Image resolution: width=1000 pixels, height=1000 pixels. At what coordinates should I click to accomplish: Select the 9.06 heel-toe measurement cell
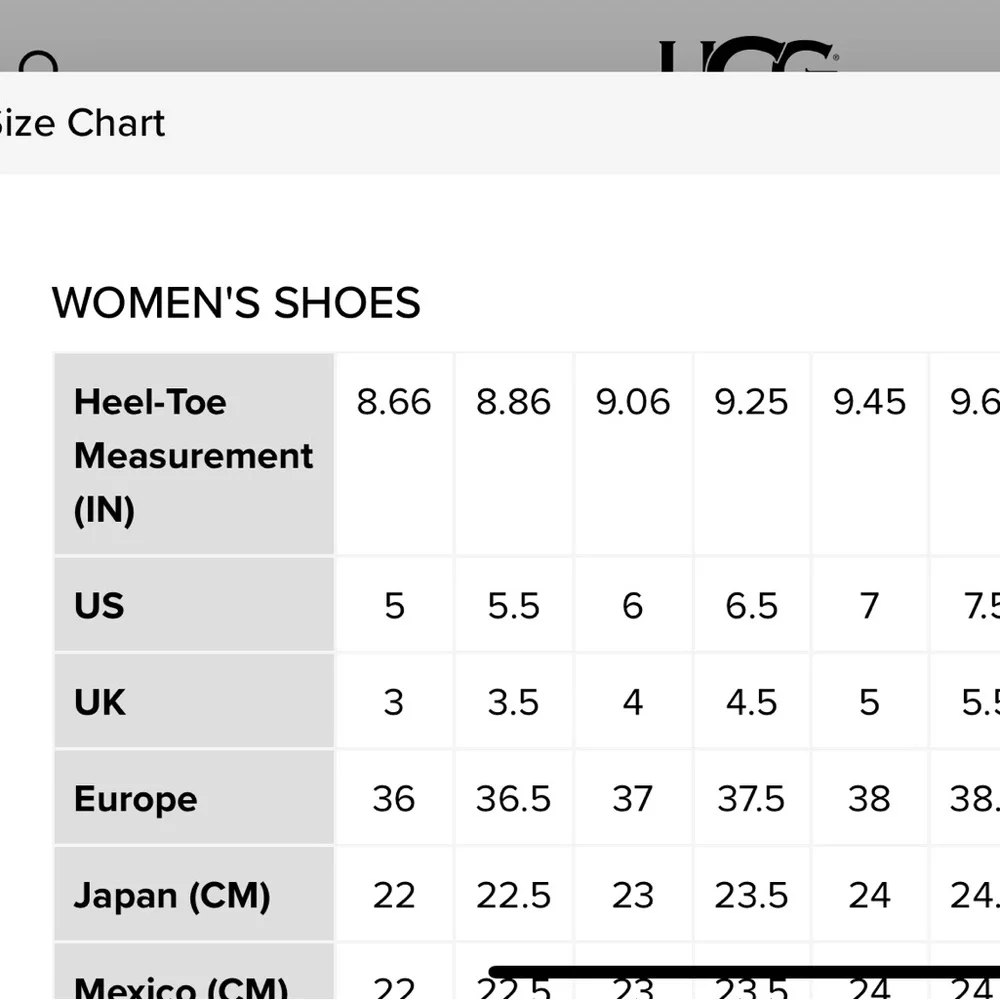coord(633,454)
